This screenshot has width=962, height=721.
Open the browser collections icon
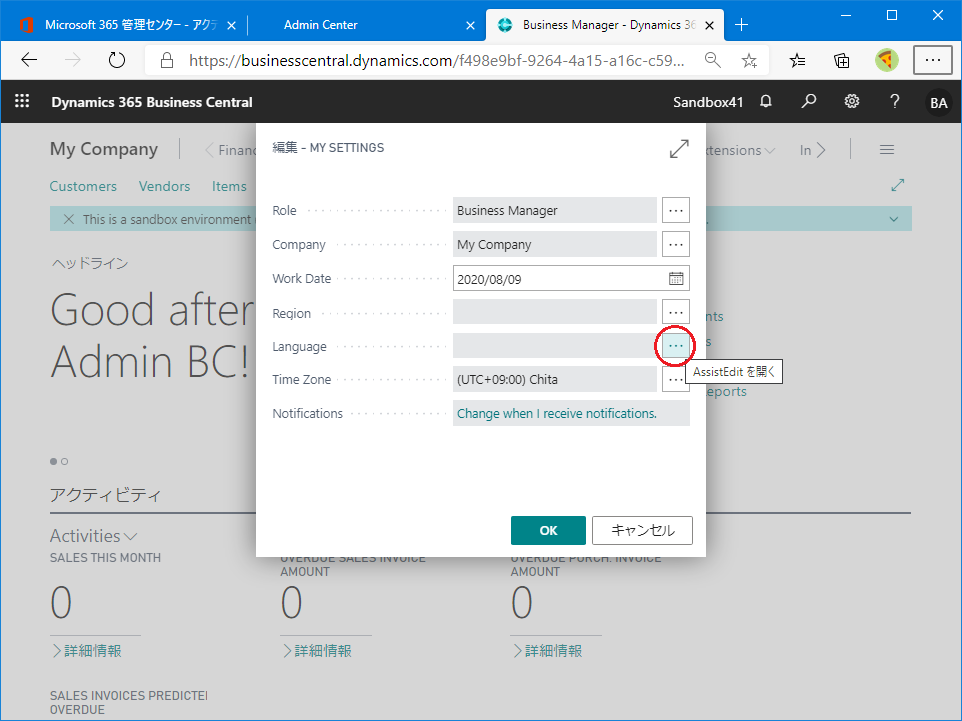tap(842, 60)
